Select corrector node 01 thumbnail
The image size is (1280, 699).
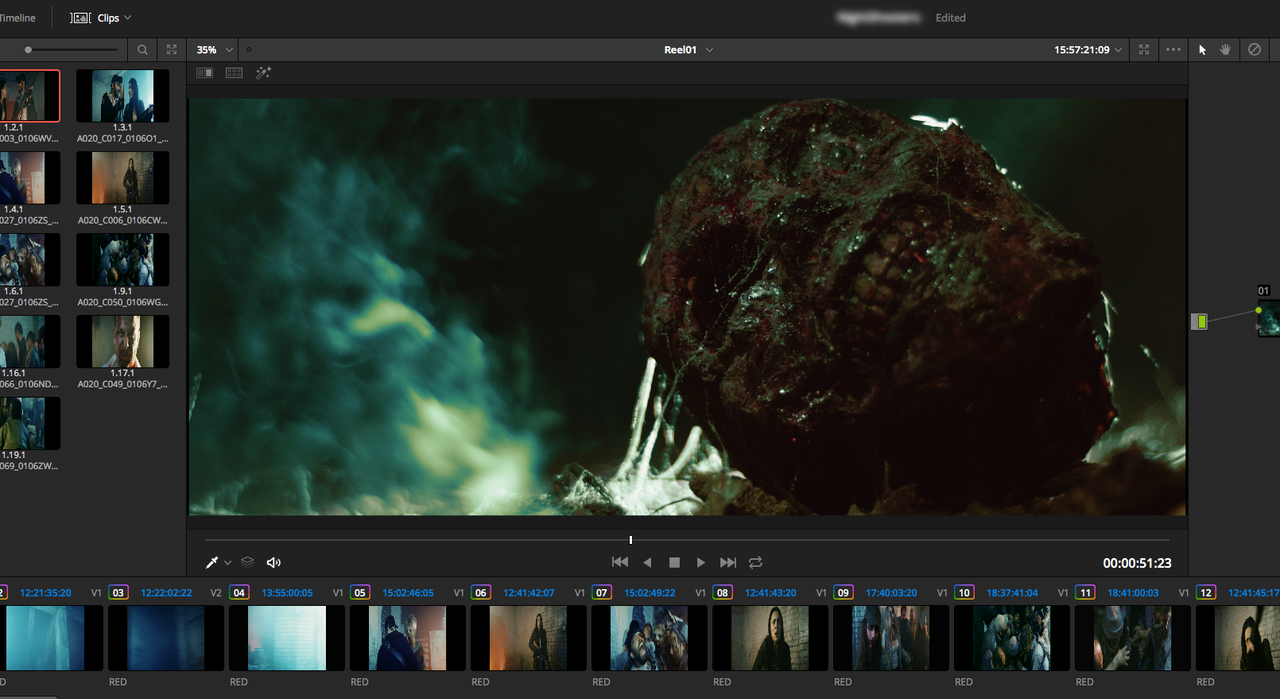pos(1269,318)
